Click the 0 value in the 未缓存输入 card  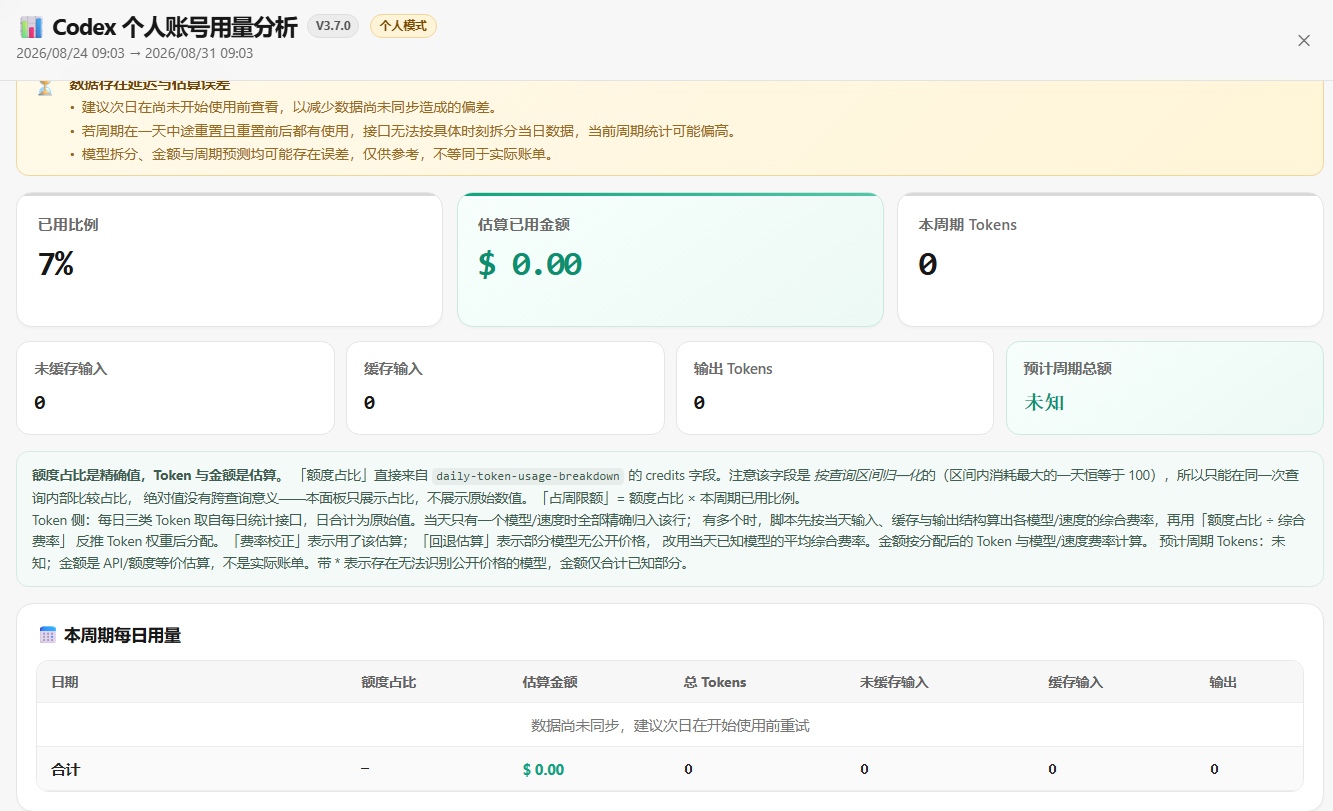click(x=40, y=403)
